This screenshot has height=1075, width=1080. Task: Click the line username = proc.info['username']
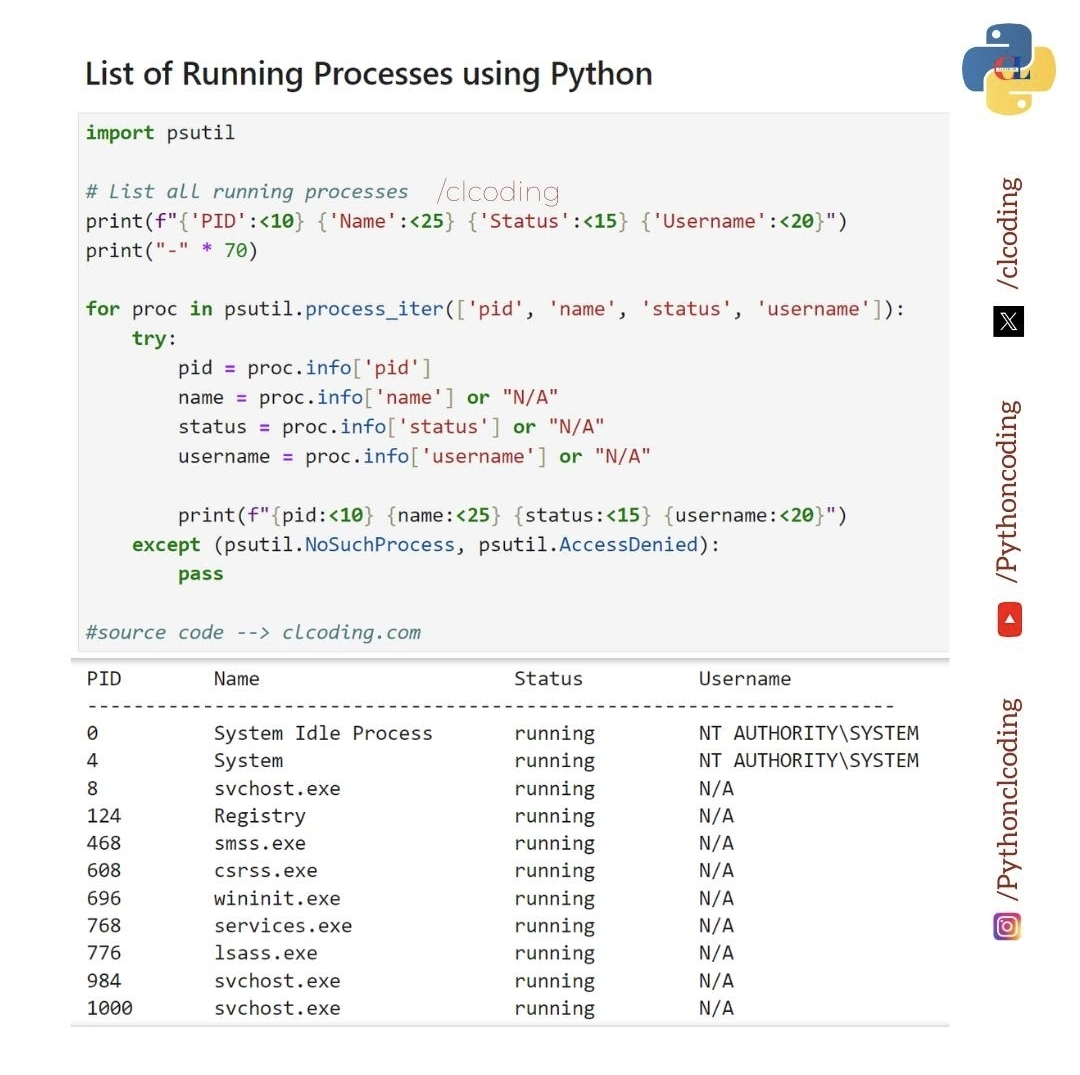click(x=414, y=457)
